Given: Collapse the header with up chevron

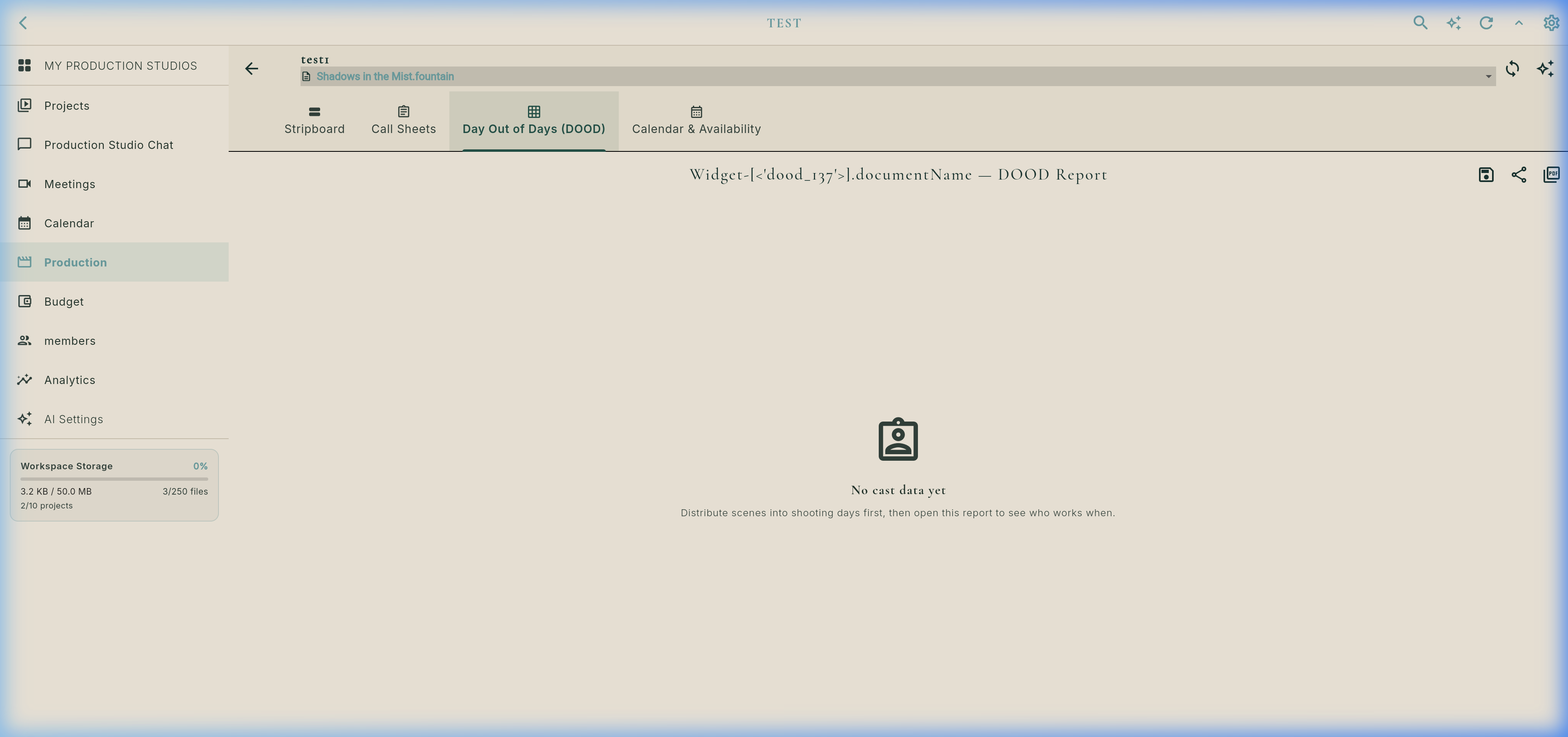Looking at the screenshot, I should click(x=1519, y=23).
